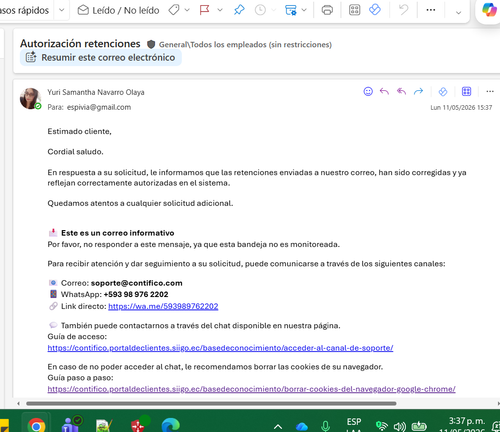Click the WhatsApp number +593 98 976 2202

[136, 294]
